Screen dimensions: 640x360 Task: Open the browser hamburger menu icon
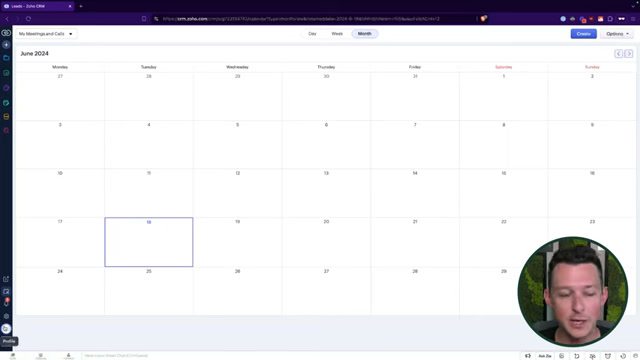pyautogui.click(x=633, y=19)
